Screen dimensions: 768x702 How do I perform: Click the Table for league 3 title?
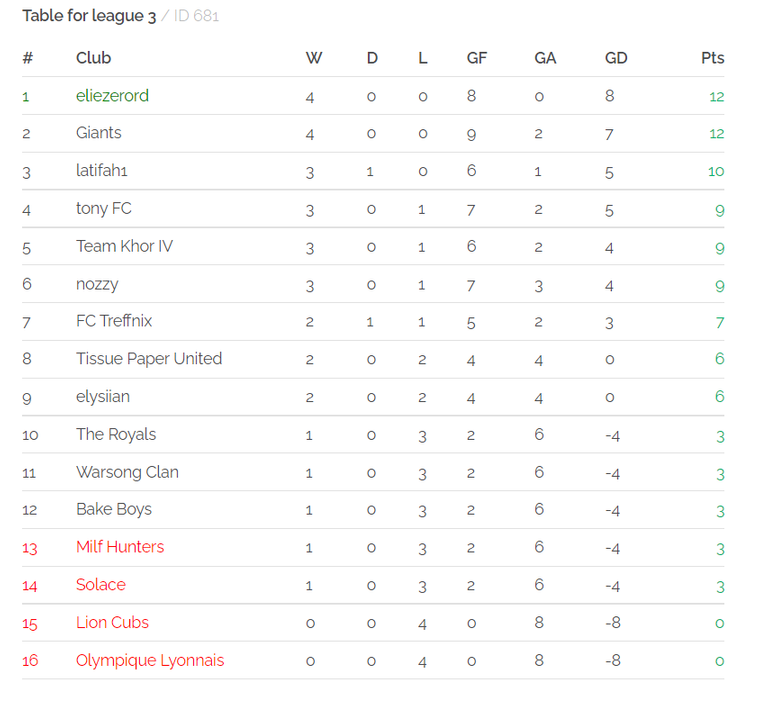click(x=89, y=16)
